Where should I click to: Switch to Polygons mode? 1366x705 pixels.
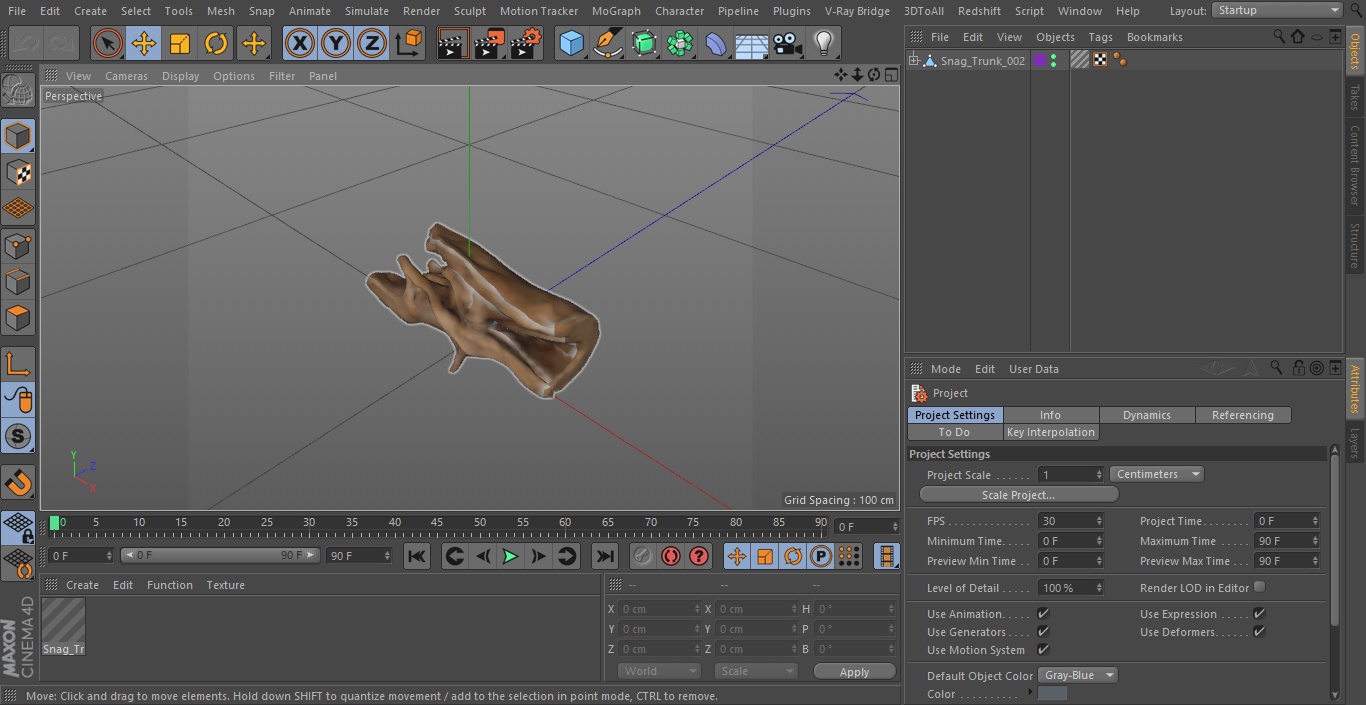coord(18,319)
